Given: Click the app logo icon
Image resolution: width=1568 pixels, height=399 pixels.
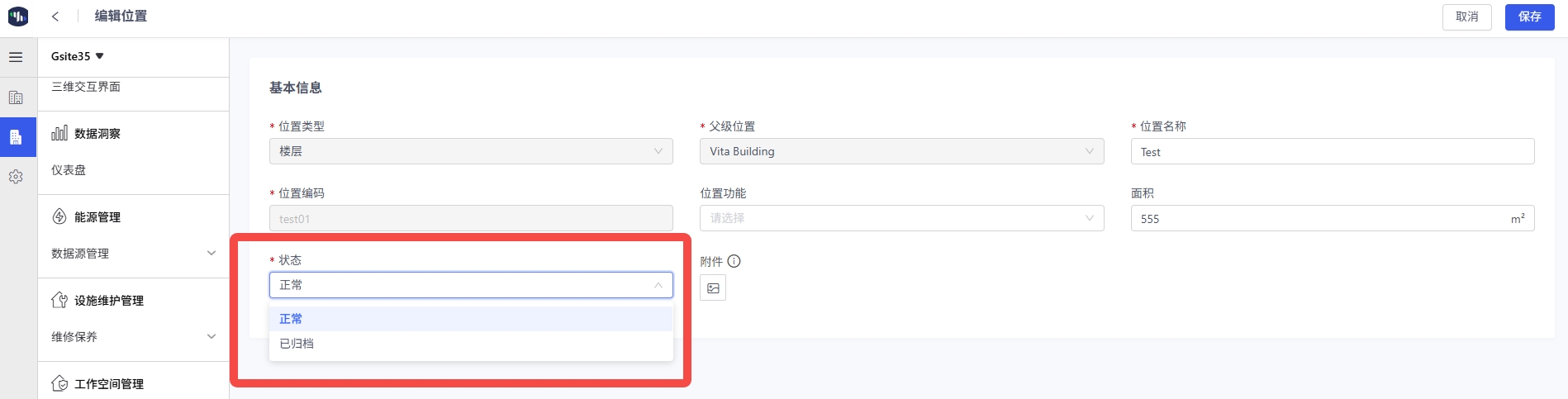Looking at the screenshot, I should [17, 17].
